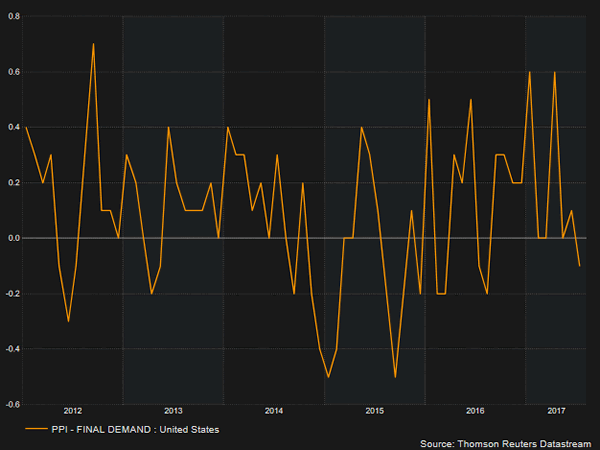Click the -0.3 trough in early 2012

tap(68, 321)
